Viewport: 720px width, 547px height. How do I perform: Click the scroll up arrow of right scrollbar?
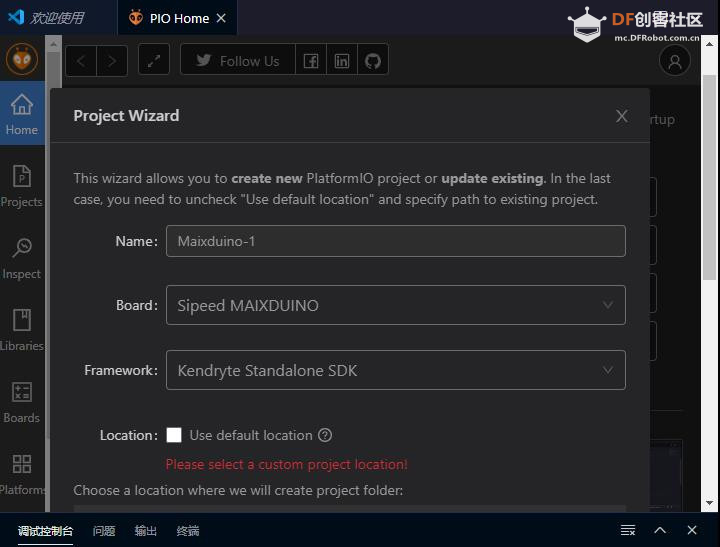click(x=709, y=44)
